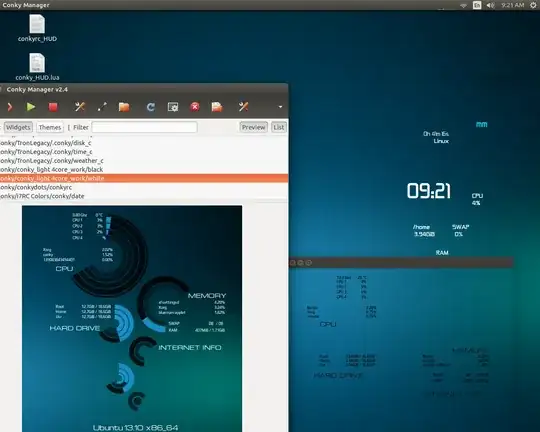The image size is (540, 432).
Task: Select the conkydots/conkyrc row
Action: click(144, 187)
